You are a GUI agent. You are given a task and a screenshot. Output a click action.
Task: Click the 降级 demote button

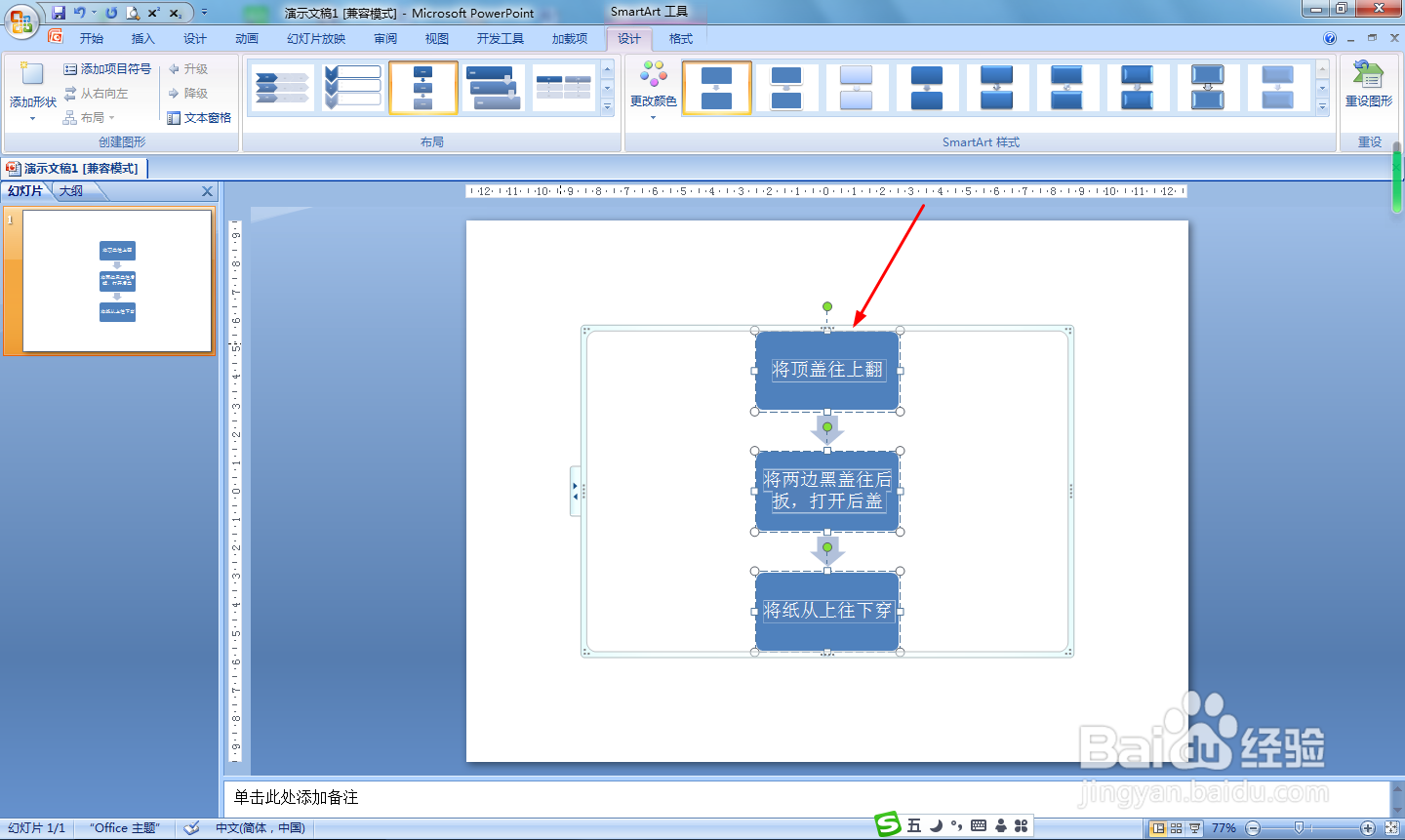pos(188,94)
